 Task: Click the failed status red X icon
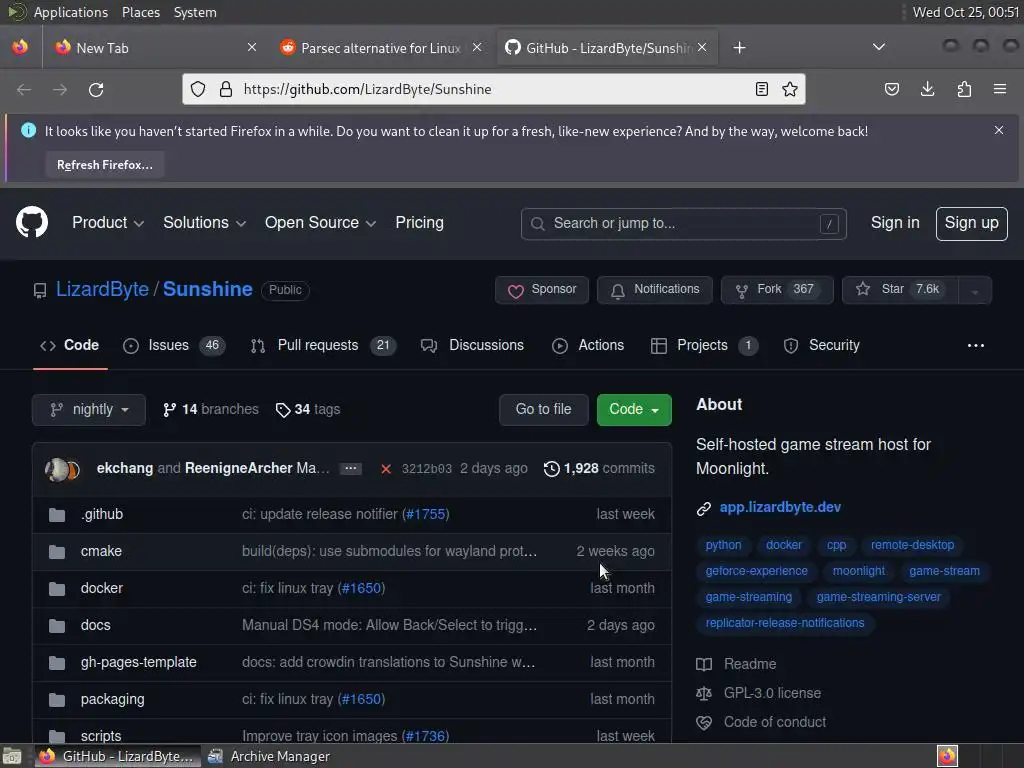(386, 469)
